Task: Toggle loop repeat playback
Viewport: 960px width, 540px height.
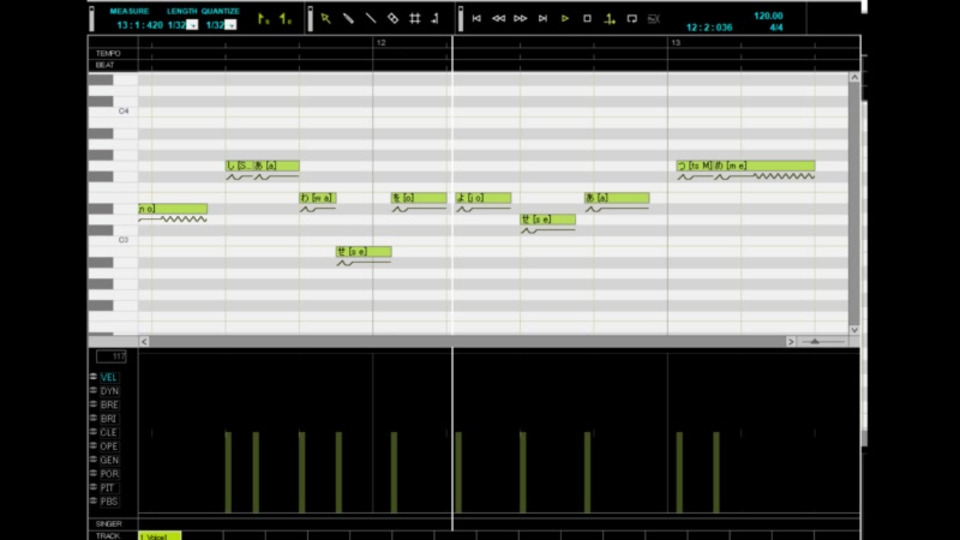Action: (x=632, y=19)
